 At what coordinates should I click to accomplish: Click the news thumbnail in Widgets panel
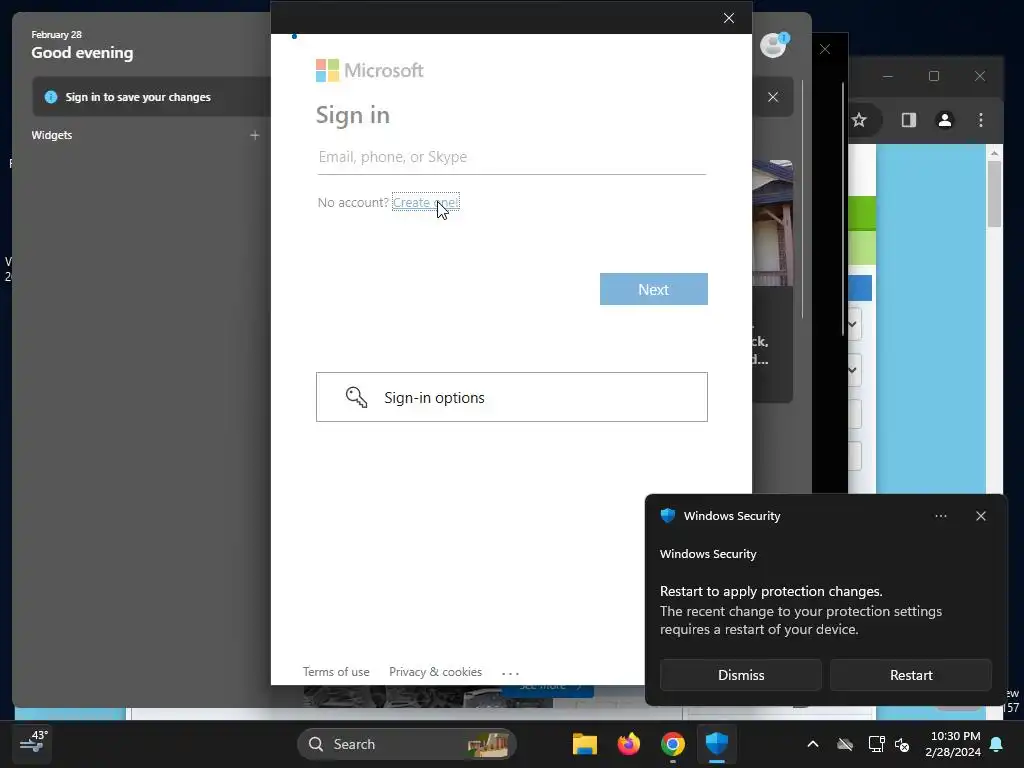773,223
